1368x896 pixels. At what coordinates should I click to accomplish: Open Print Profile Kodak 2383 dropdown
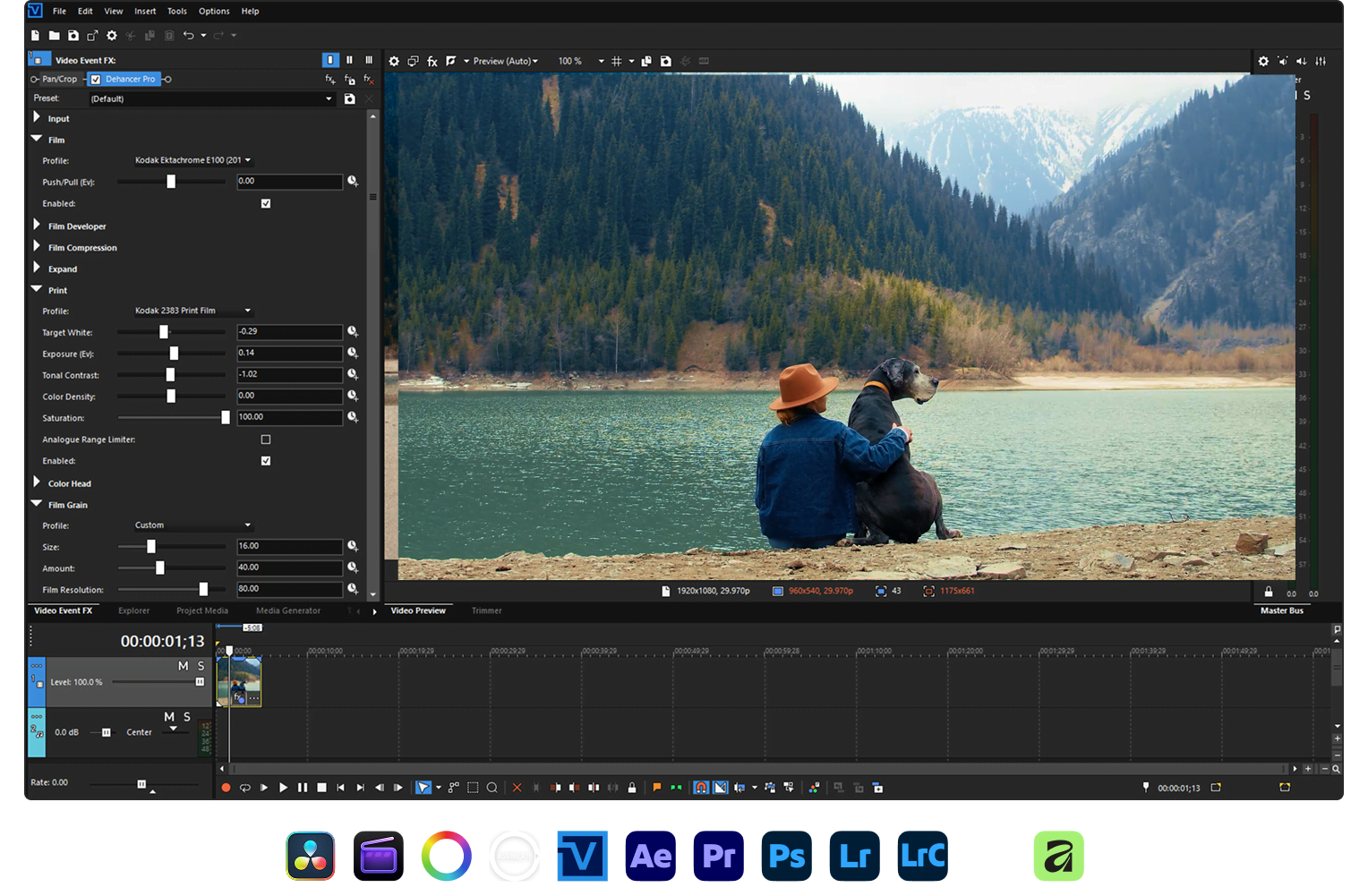(x=193, y=311)
